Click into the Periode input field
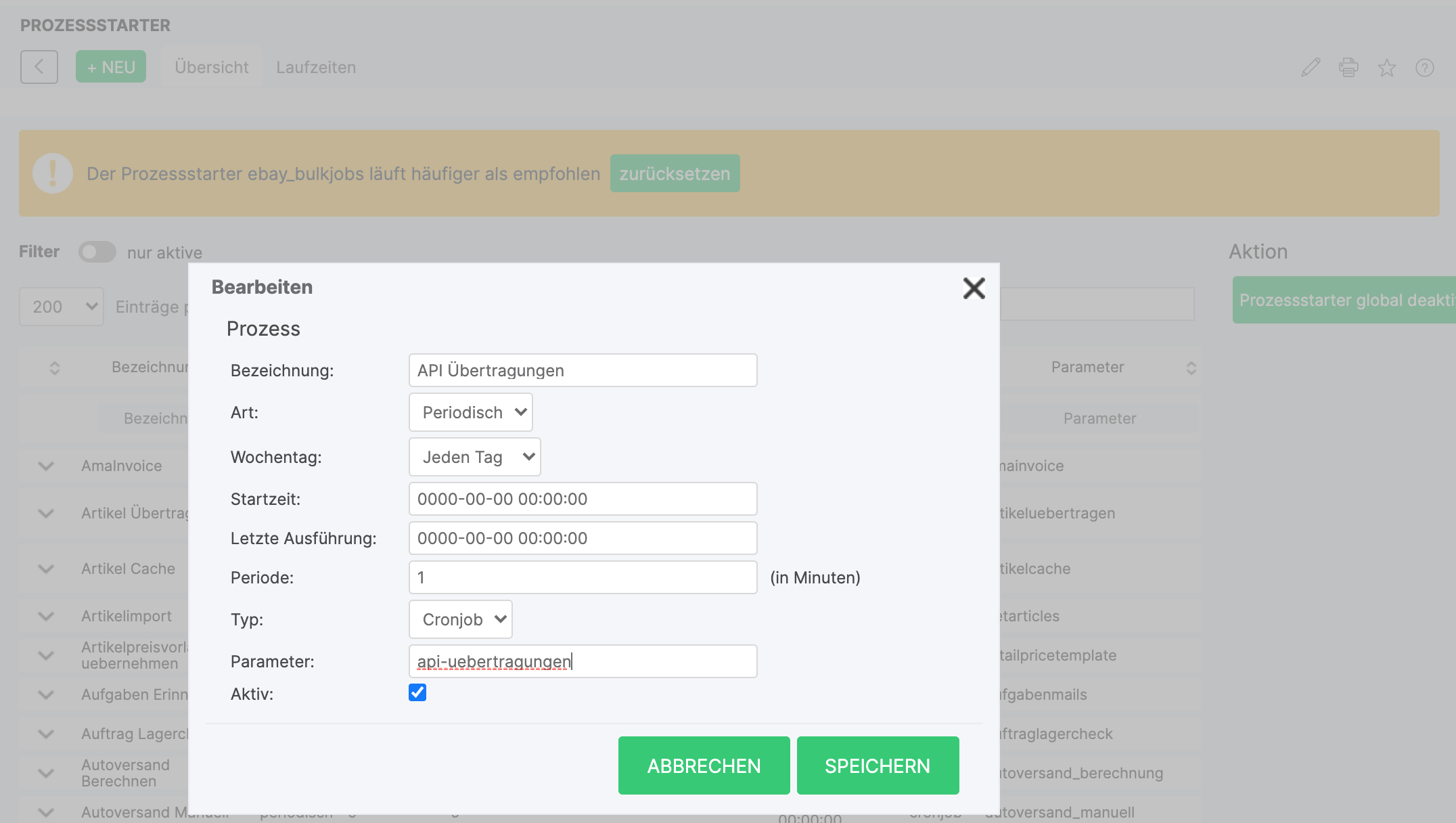The height and width of the screenshot is (823, 1456). tap(583, 577)
